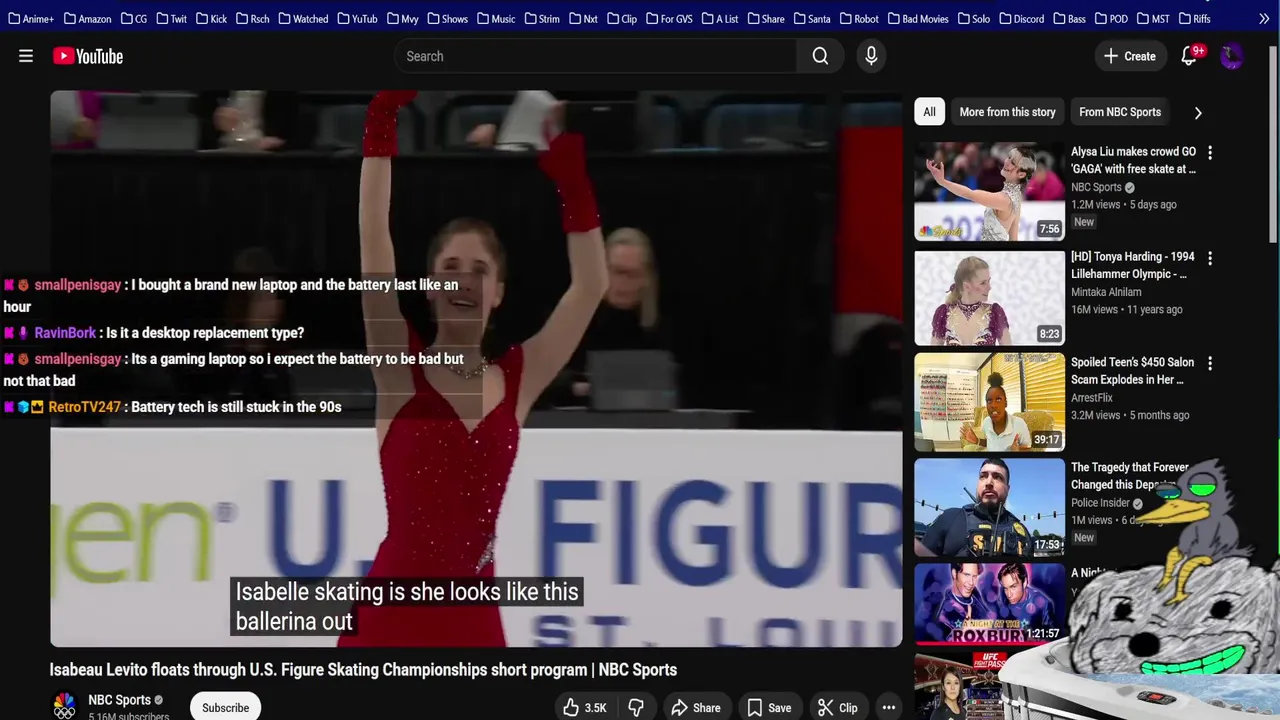Select the From NBC Sports chip

(x=1119, y=112)
